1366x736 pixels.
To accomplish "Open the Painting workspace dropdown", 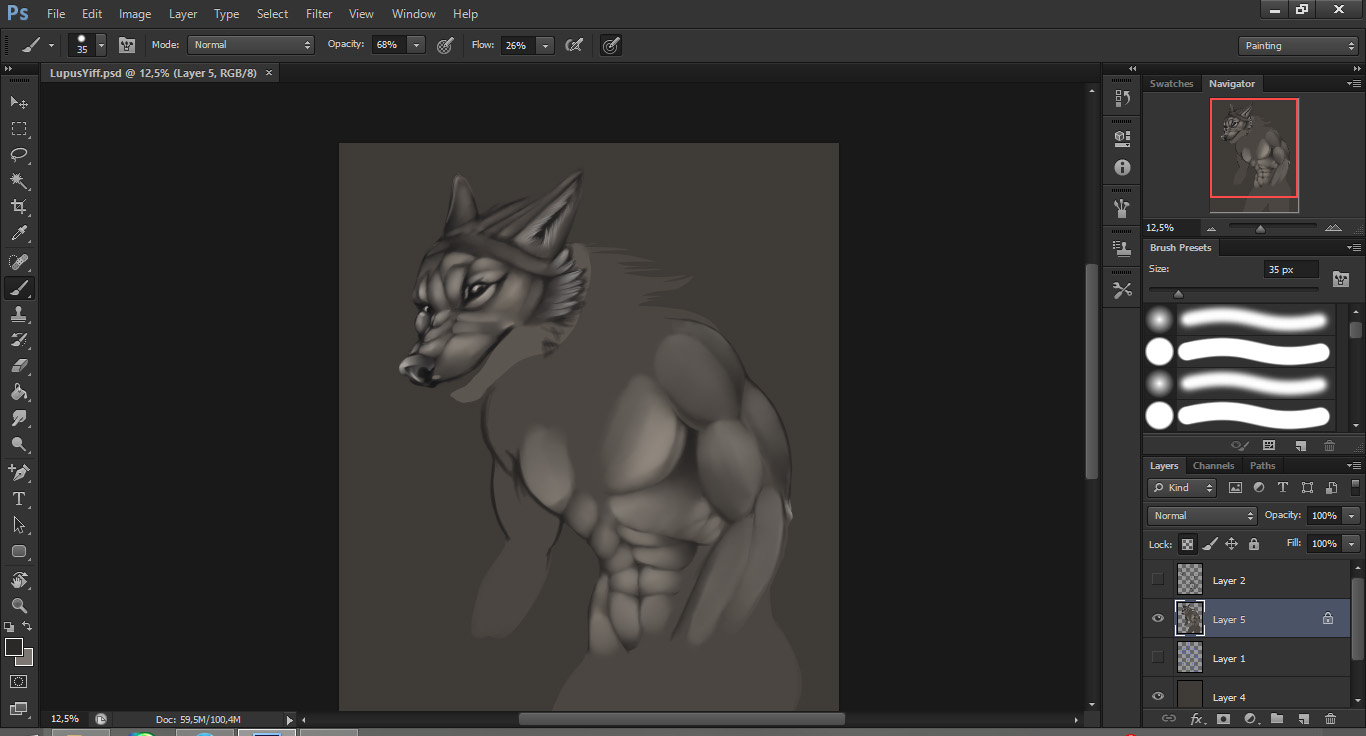I will (1297, 46).
